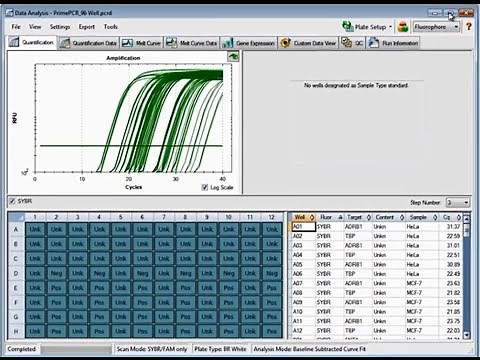
Task: Click the Gene Expression chart icon
Action: coord(227,43)
